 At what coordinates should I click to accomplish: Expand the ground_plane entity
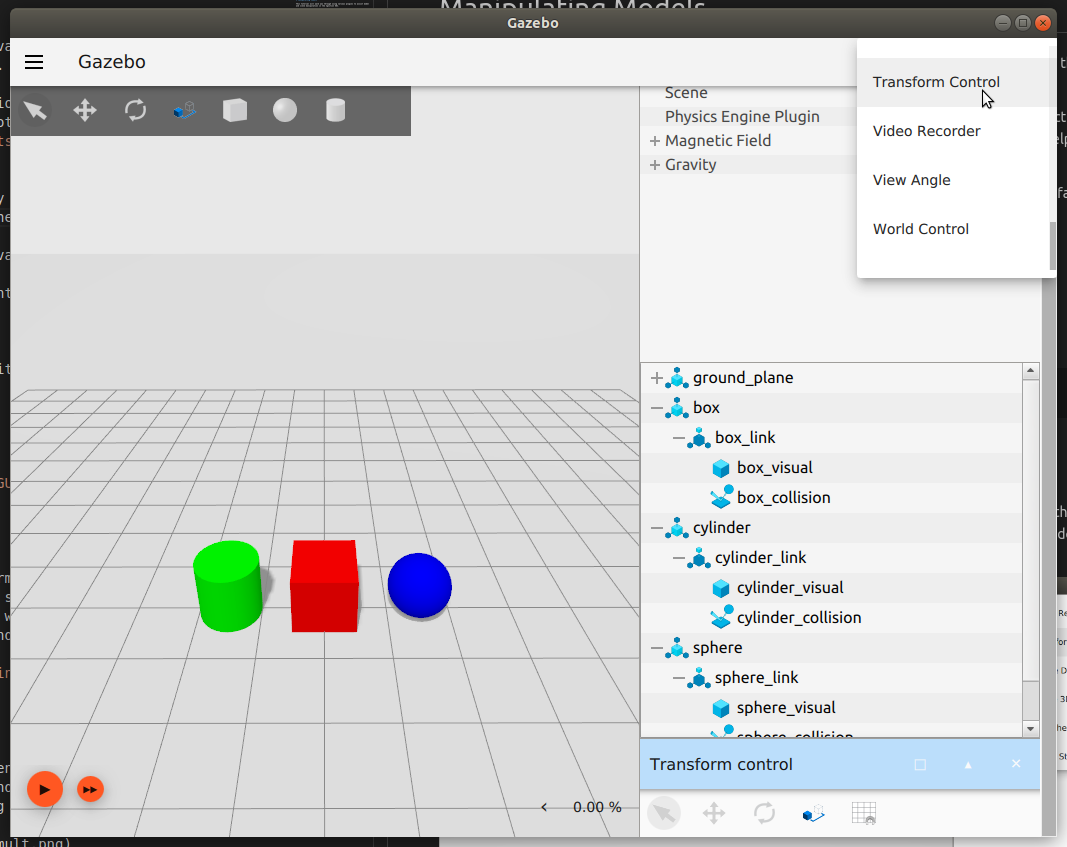click(x=656, y=378)
